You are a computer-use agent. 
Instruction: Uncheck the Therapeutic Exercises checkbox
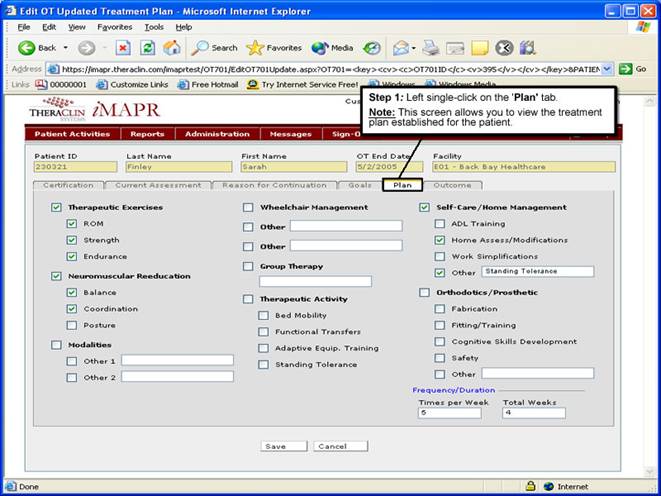click(56, 208)
